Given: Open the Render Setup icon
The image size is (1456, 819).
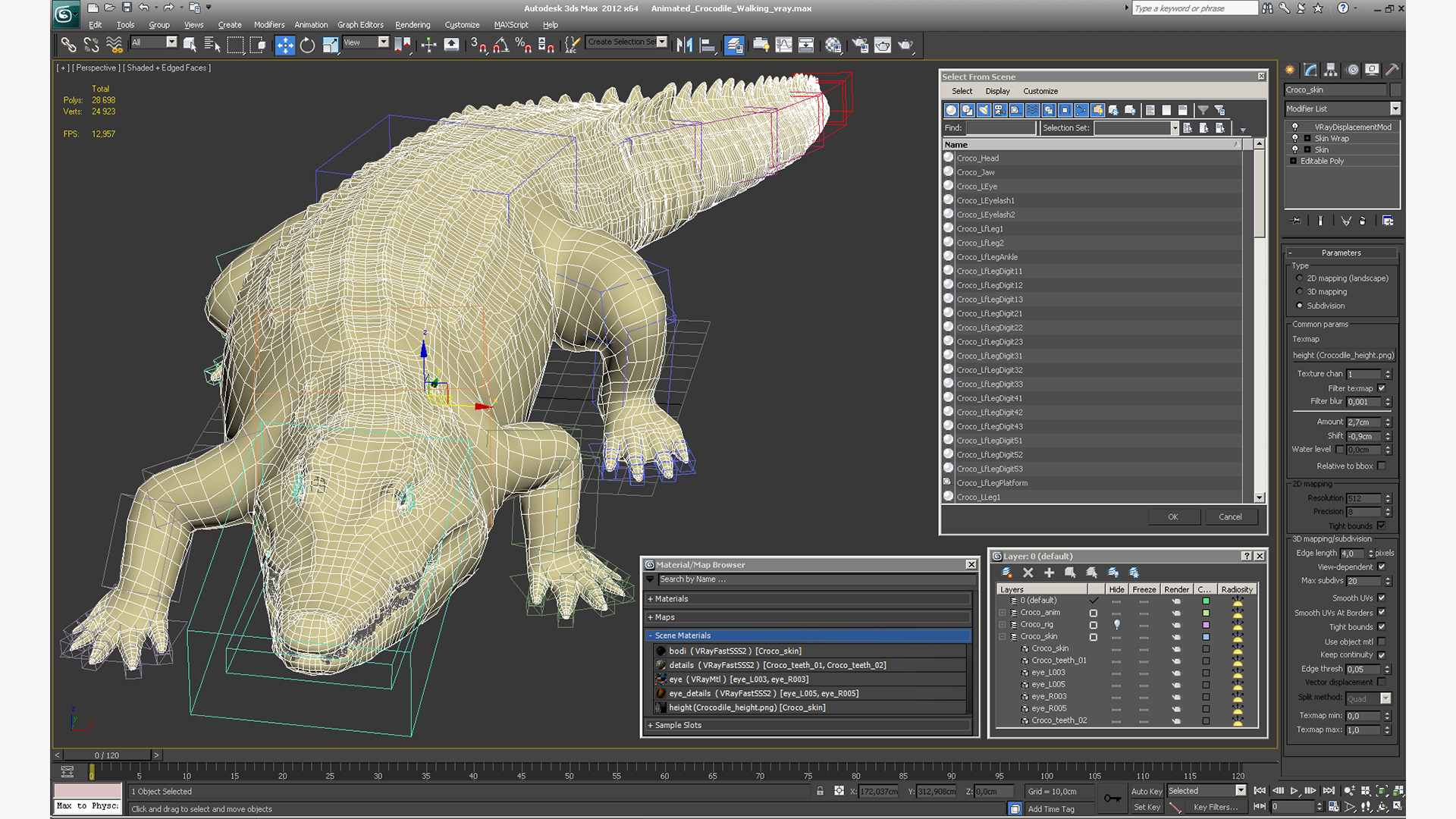Looking at the screenshot, I should tap(860, 45).
